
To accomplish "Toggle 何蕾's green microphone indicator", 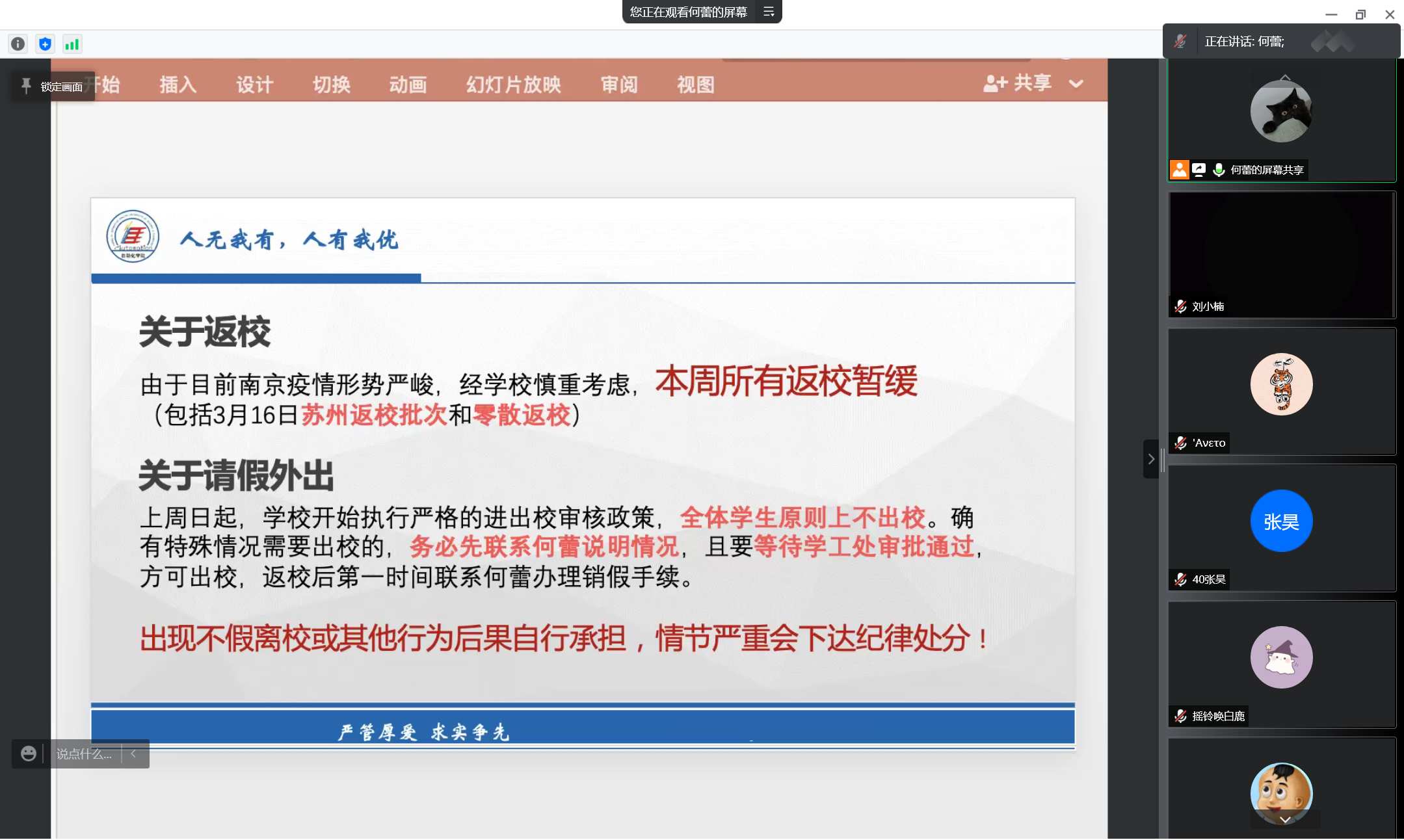I will click(1219, 170).
